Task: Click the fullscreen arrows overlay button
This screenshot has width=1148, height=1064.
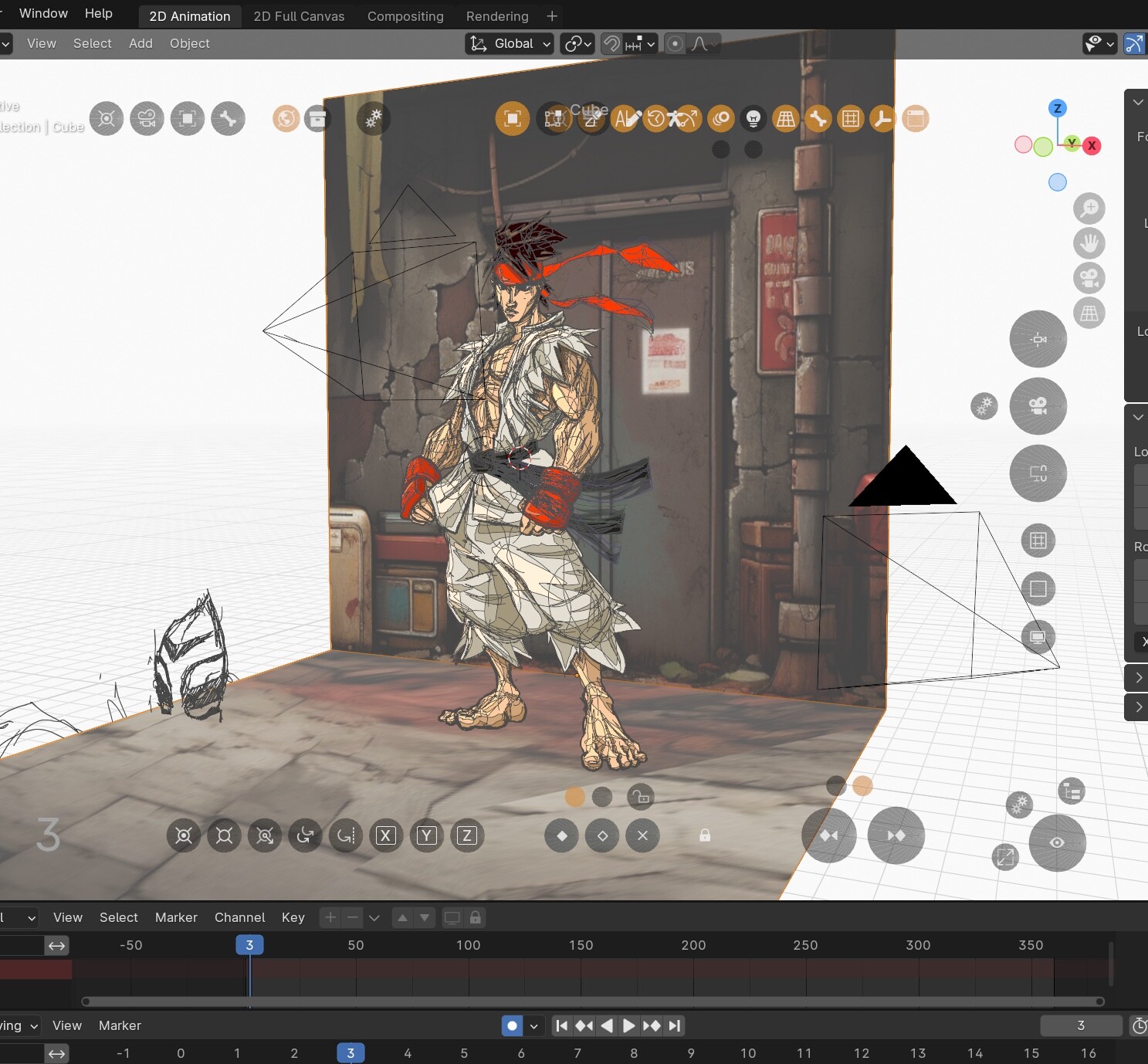Action: tap(1005, 856)
